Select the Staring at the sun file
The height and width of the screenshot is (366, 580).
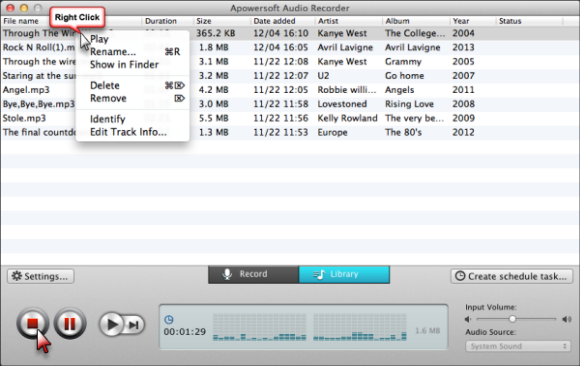(39, 76)
